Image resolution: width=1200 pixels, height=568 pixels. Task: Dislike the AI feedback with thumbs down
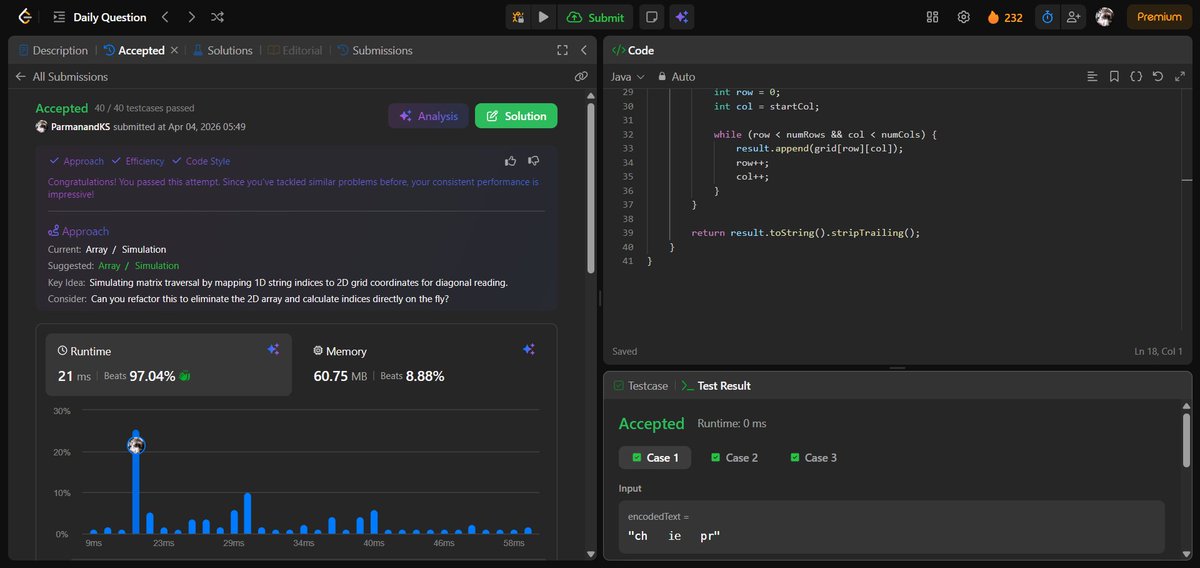point(534,160)
